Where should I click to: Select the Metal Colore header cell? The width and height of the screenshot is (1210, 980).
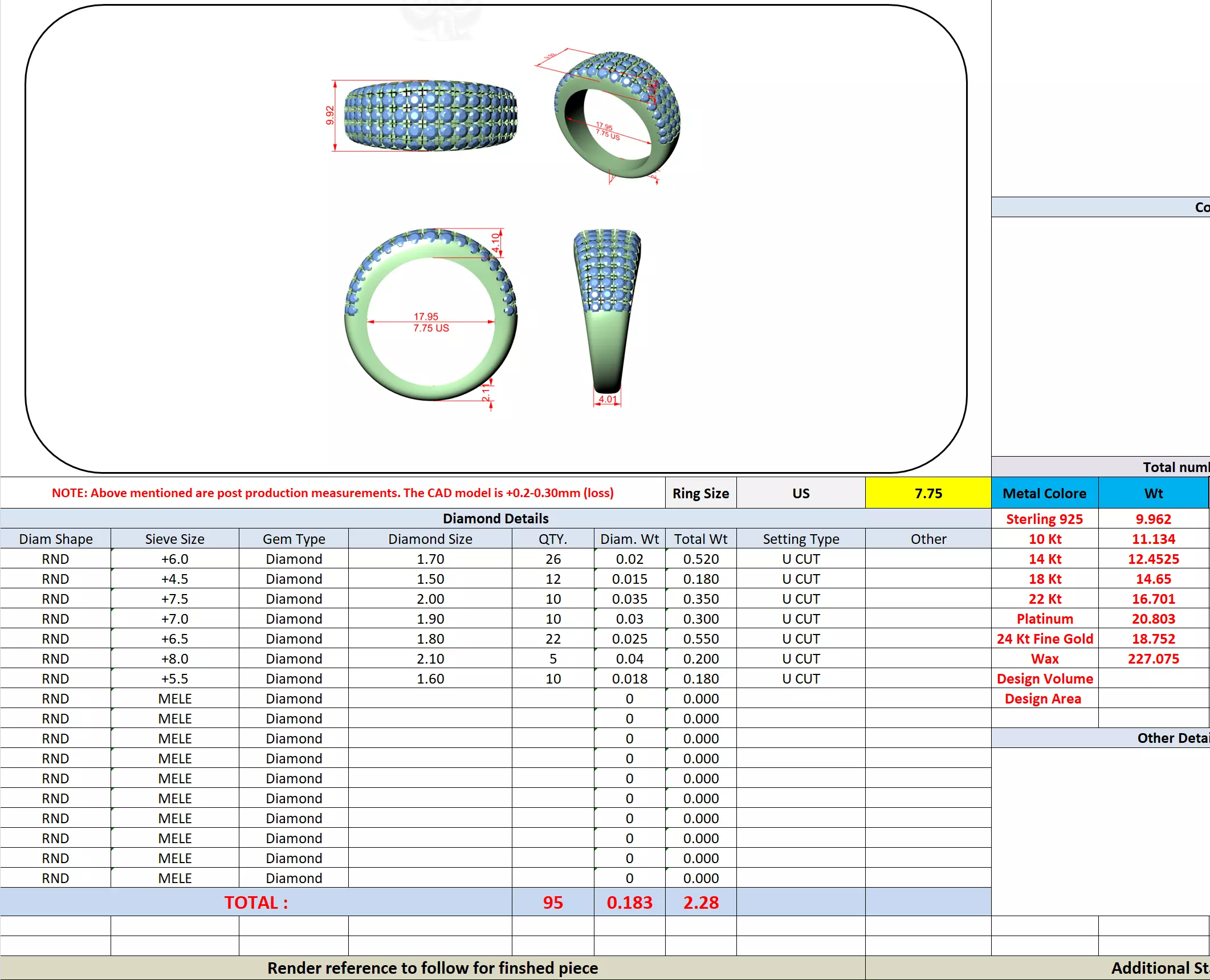tap(1044, 493)
